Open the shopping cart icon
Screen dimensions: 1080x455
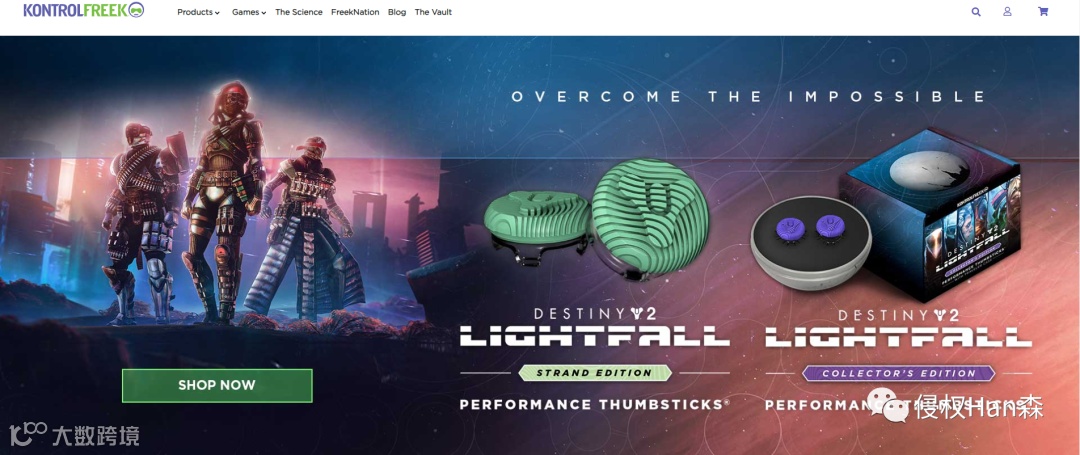[x=1043, y=12]
